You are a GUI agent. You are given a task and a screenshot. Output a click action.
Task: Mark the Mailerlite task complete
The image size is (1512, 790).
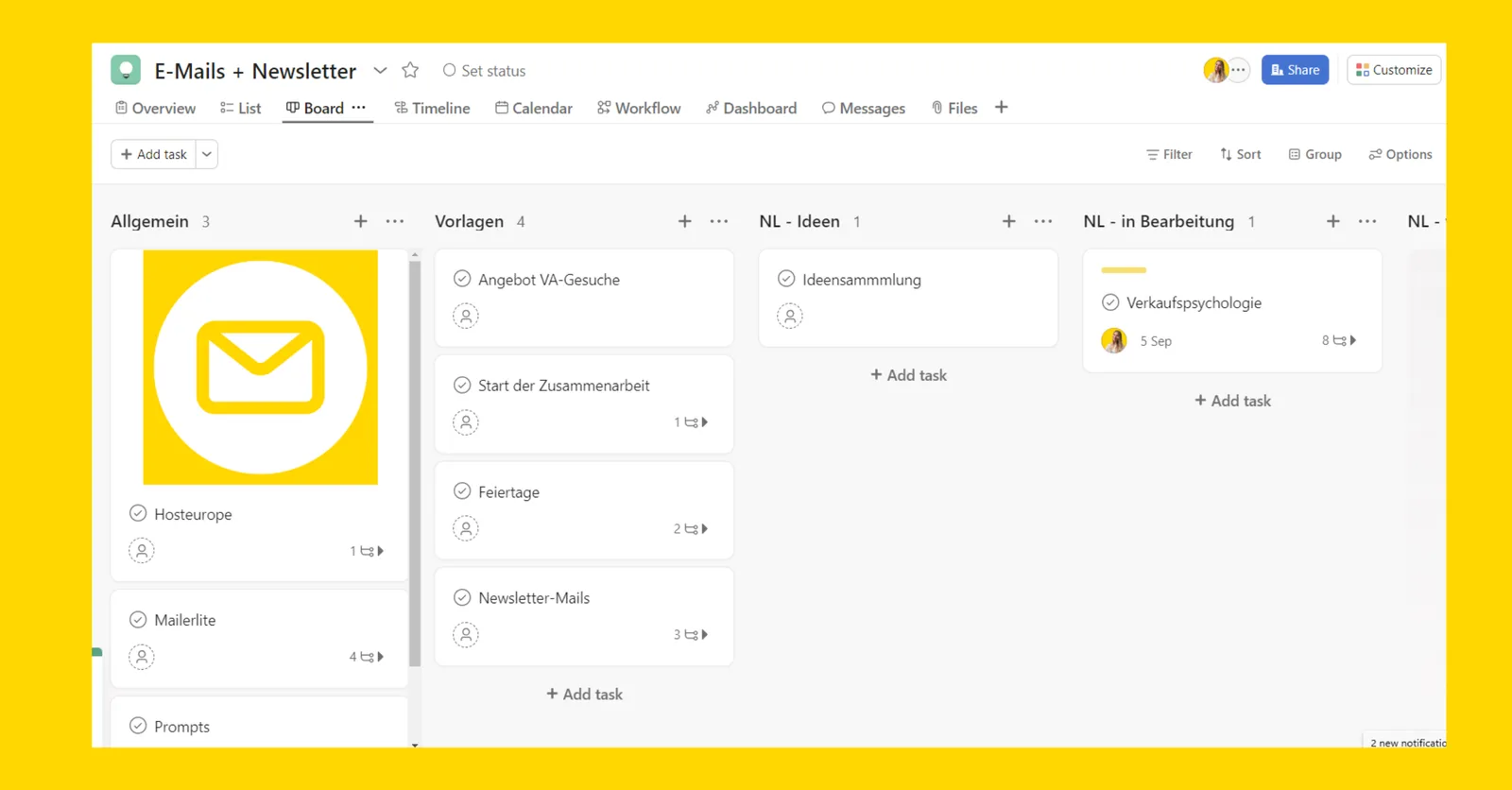138,620
